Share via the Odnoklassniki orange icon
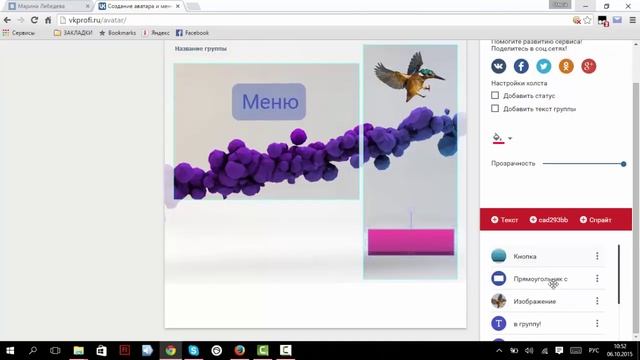Viewport: 640px width, 360px height. pyautogui.click(x=566, y=66)
